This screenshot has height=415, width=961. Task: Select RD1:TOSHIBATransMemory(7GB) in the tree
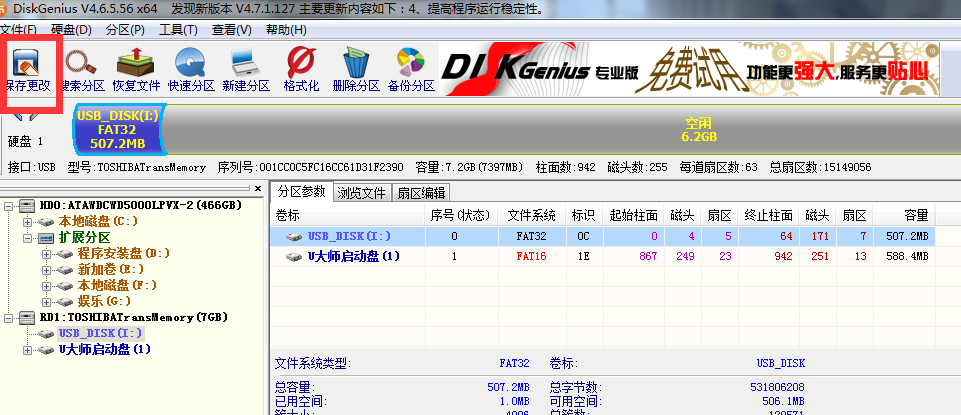[134, 318]
